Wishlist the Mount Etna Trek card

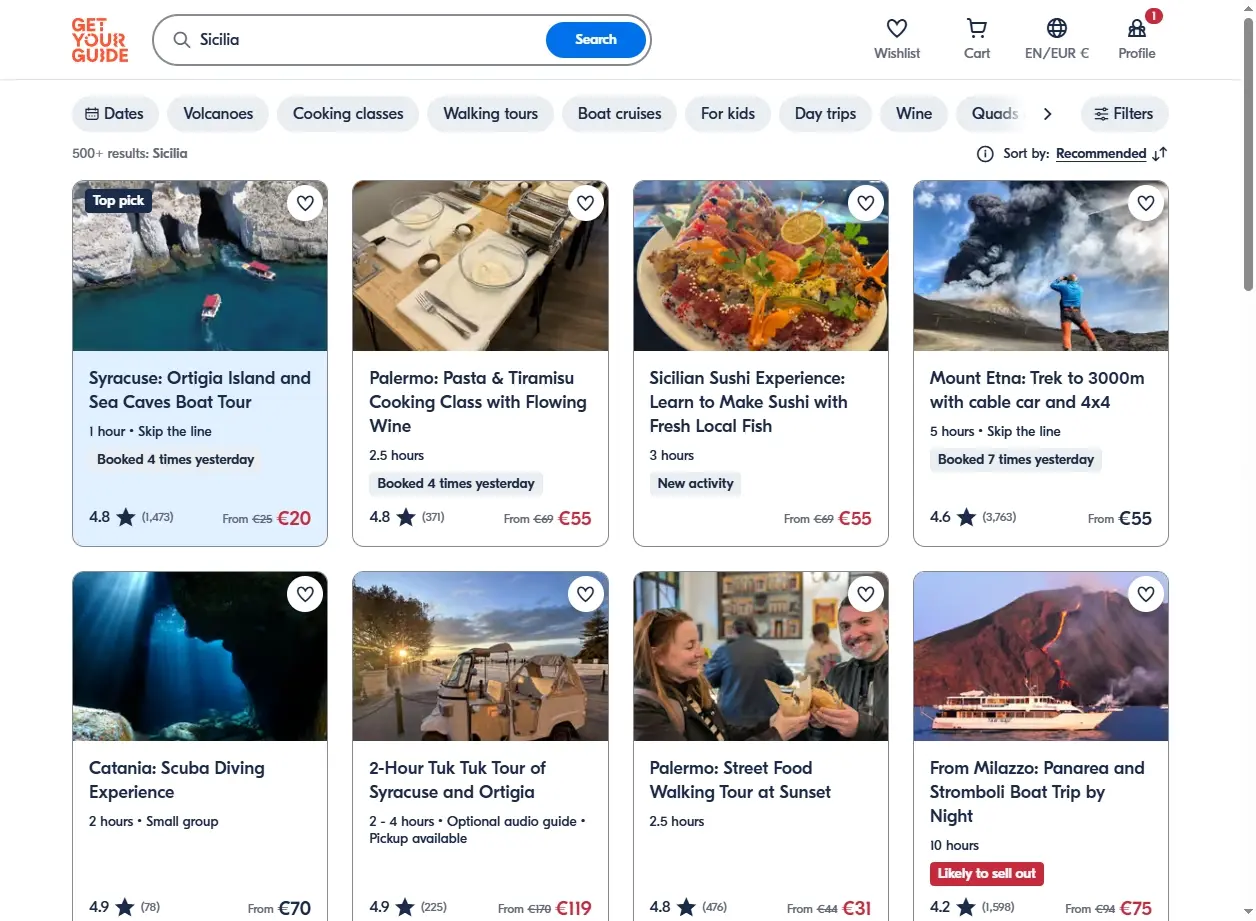tap(1146, 203)
